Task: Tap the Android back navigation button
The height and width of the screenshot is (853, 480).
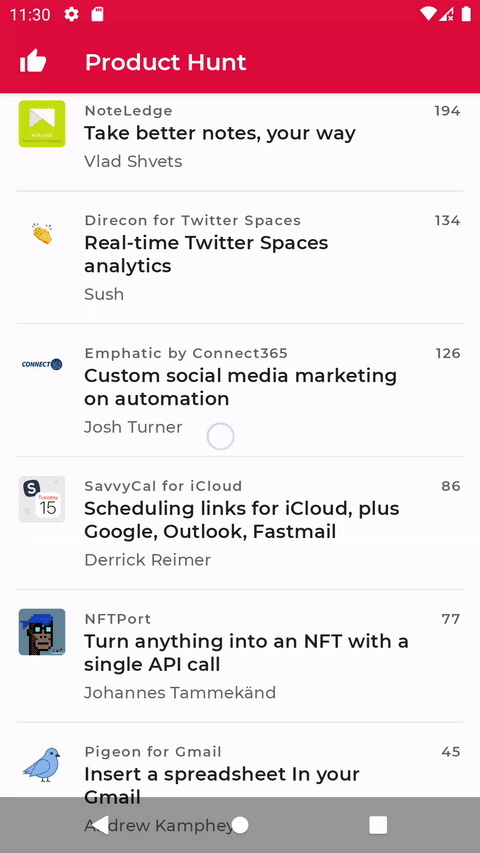Action: pos(100,825)
